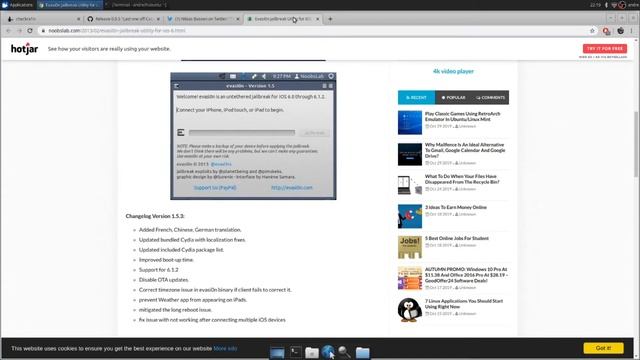Click the Support for 6.1.2 list item

pyautogui.click(x=158, y=270)
